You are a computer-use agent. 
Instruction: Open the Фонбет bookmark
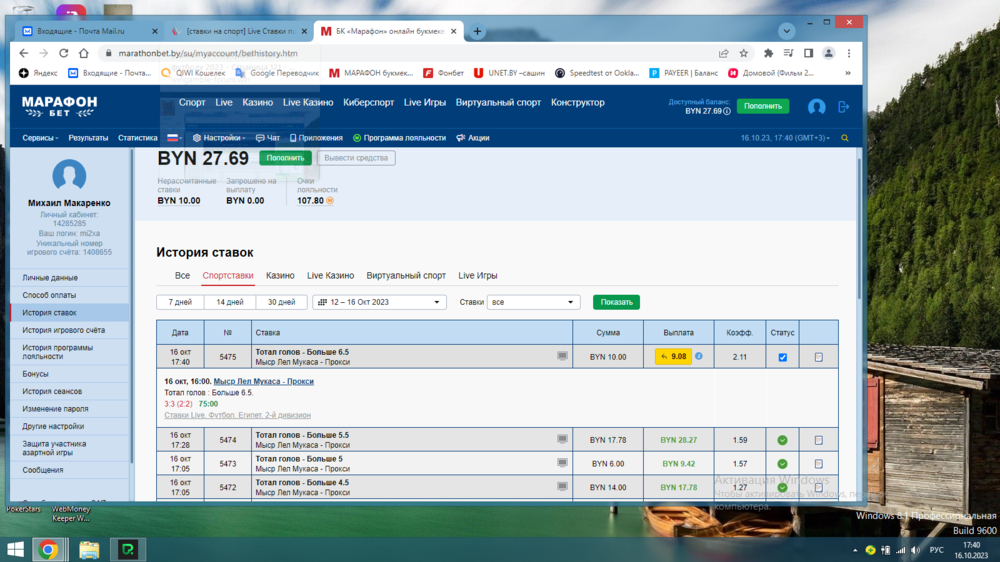(444, 73)
